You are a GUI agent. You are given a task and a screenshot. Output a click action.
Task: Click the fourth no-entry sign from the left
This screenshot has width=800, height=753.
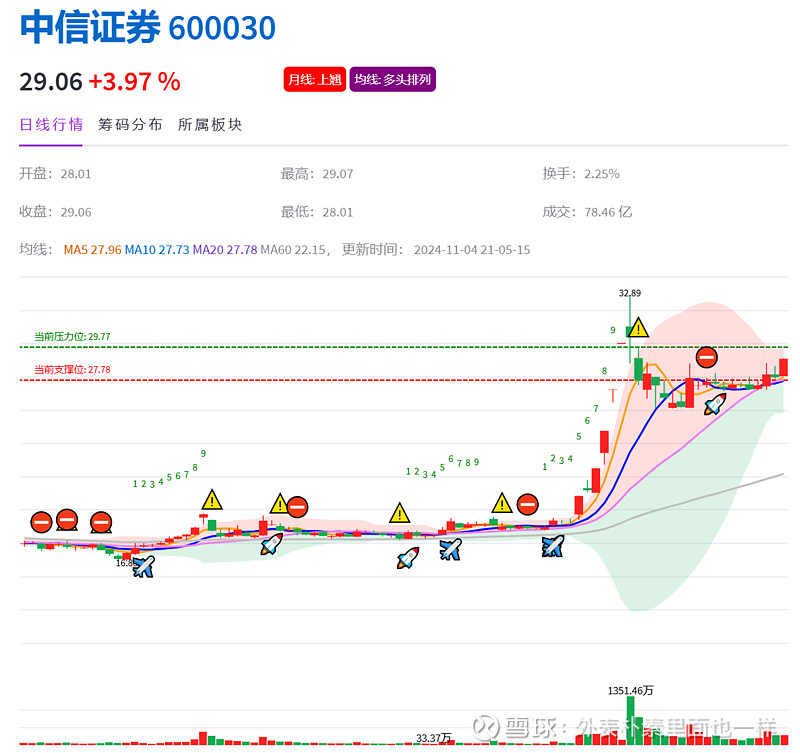297,507
